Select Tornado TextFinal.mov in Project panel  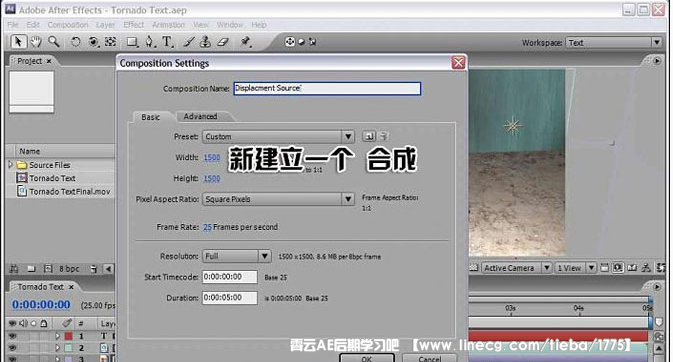click(70, 192)
